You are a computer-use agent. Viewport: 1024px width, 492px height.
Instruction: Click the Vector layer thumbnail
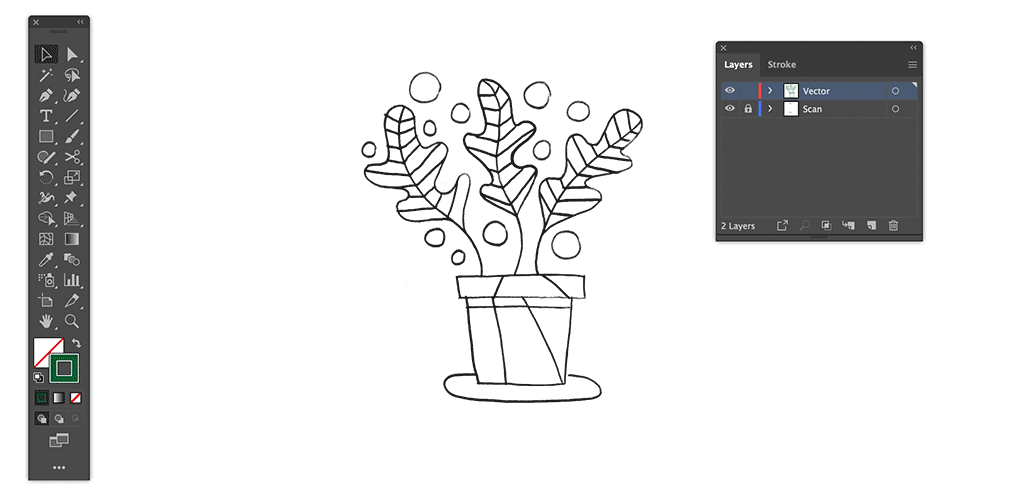click(791, 91)
